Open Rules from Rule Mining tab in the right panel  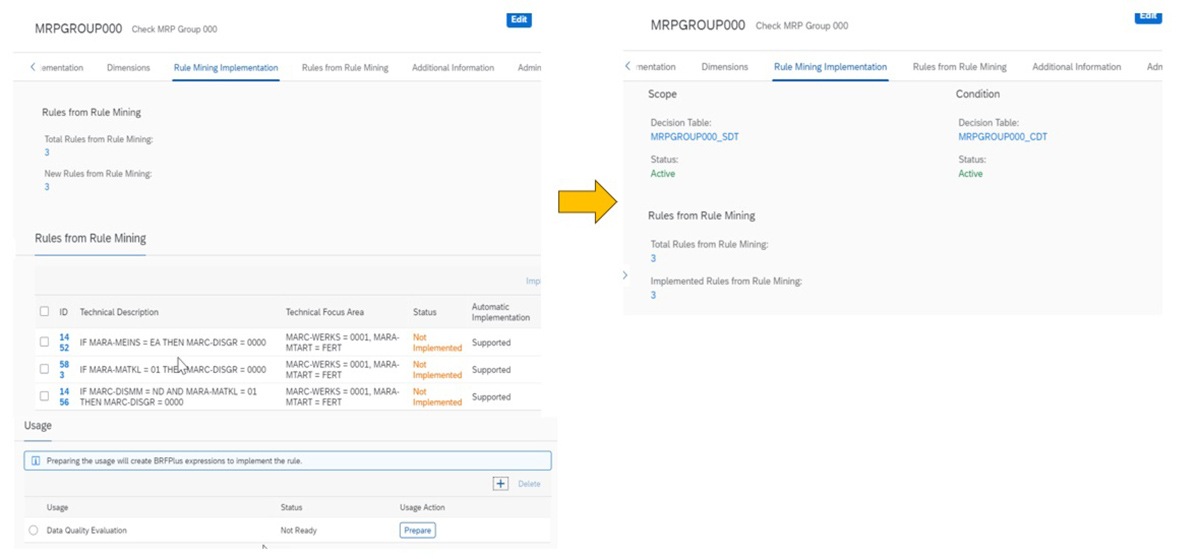(959, 67)
